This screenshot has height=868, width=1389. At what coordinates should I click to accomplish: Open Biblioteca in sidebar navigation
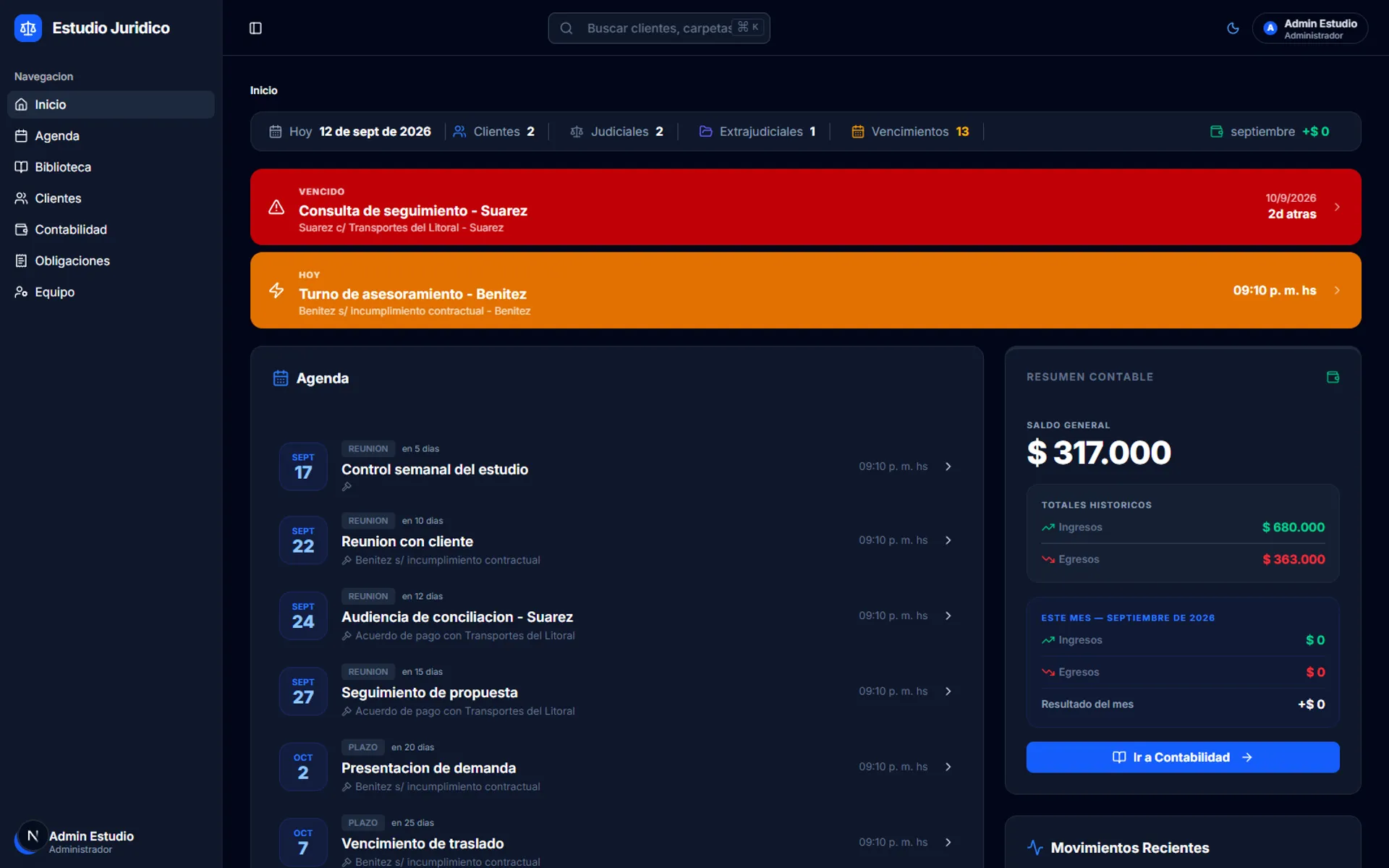click(111, 167)
